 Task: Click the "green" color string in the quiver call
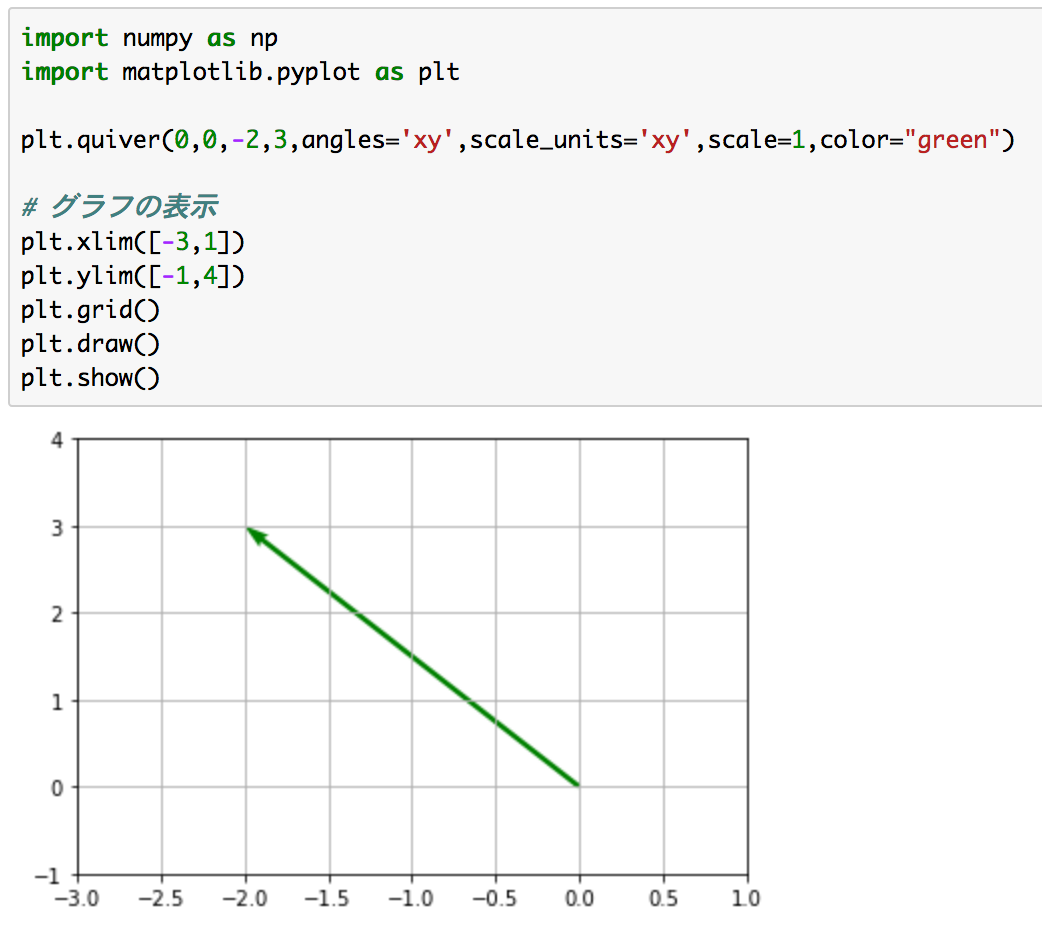click(952, 140)
